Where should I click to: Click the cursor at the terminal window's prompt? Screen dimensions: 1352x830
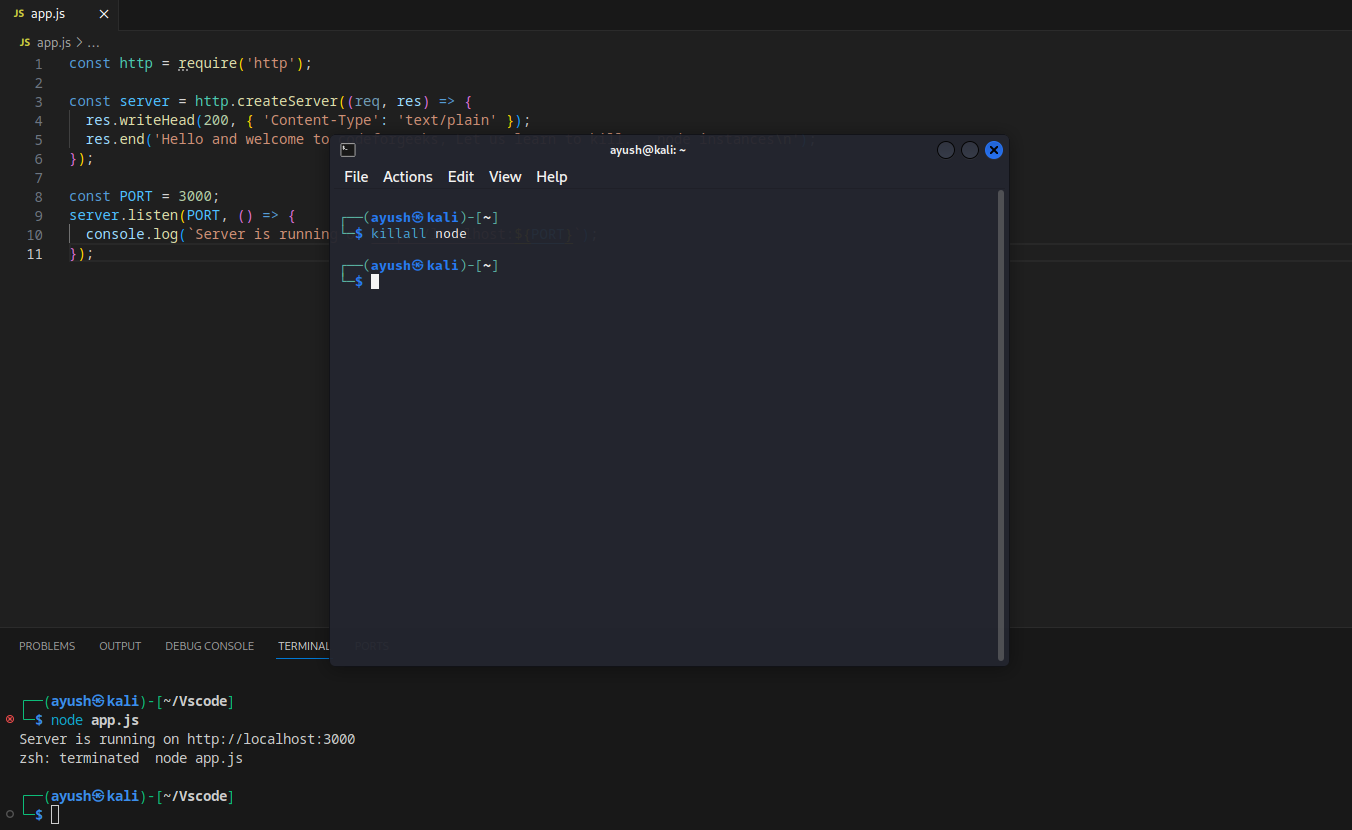click(x=375, y=281)
